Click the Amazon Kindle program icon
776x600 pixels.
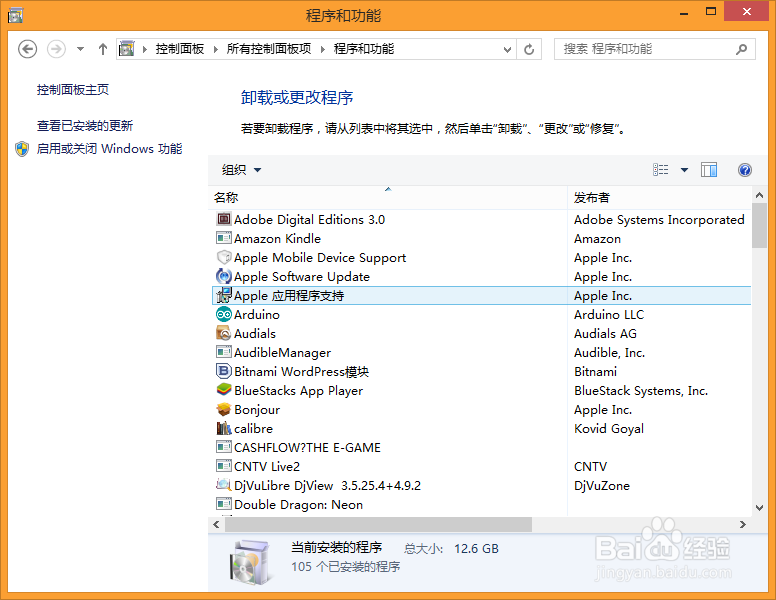tap(224, 238)
